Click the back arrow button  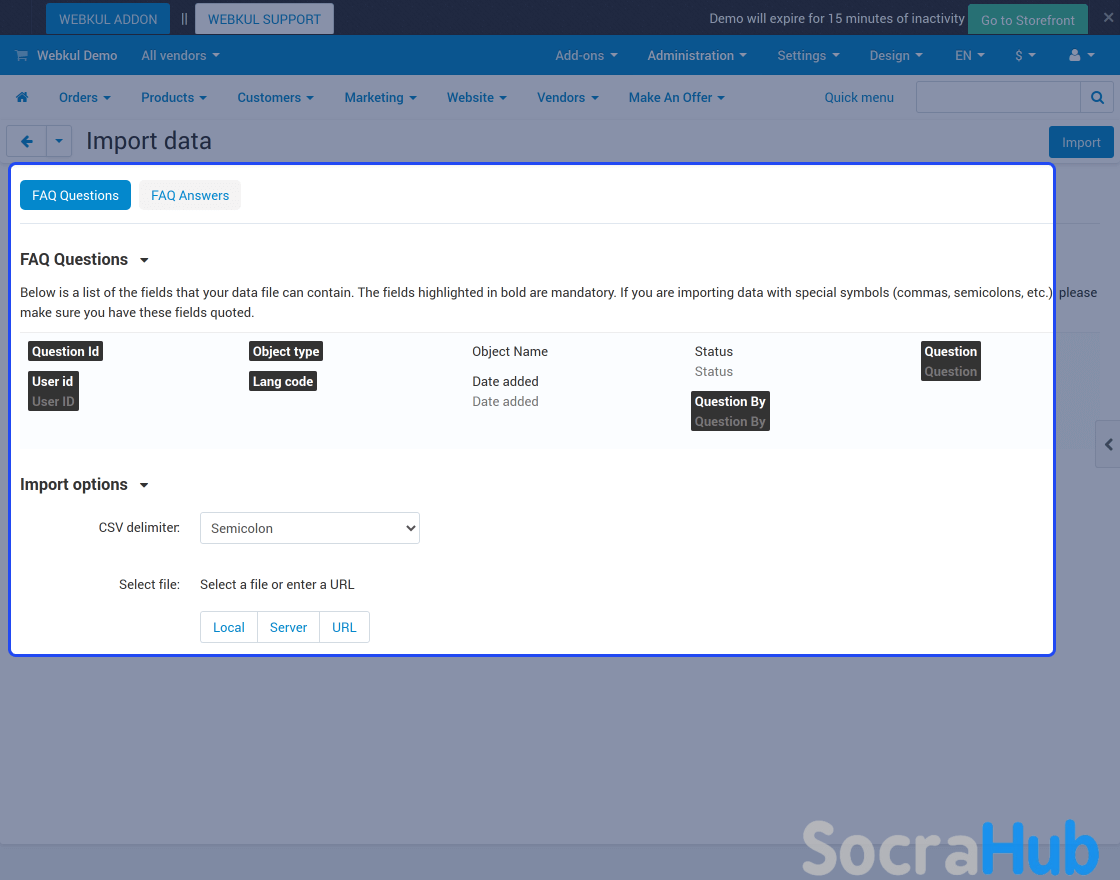27,141
